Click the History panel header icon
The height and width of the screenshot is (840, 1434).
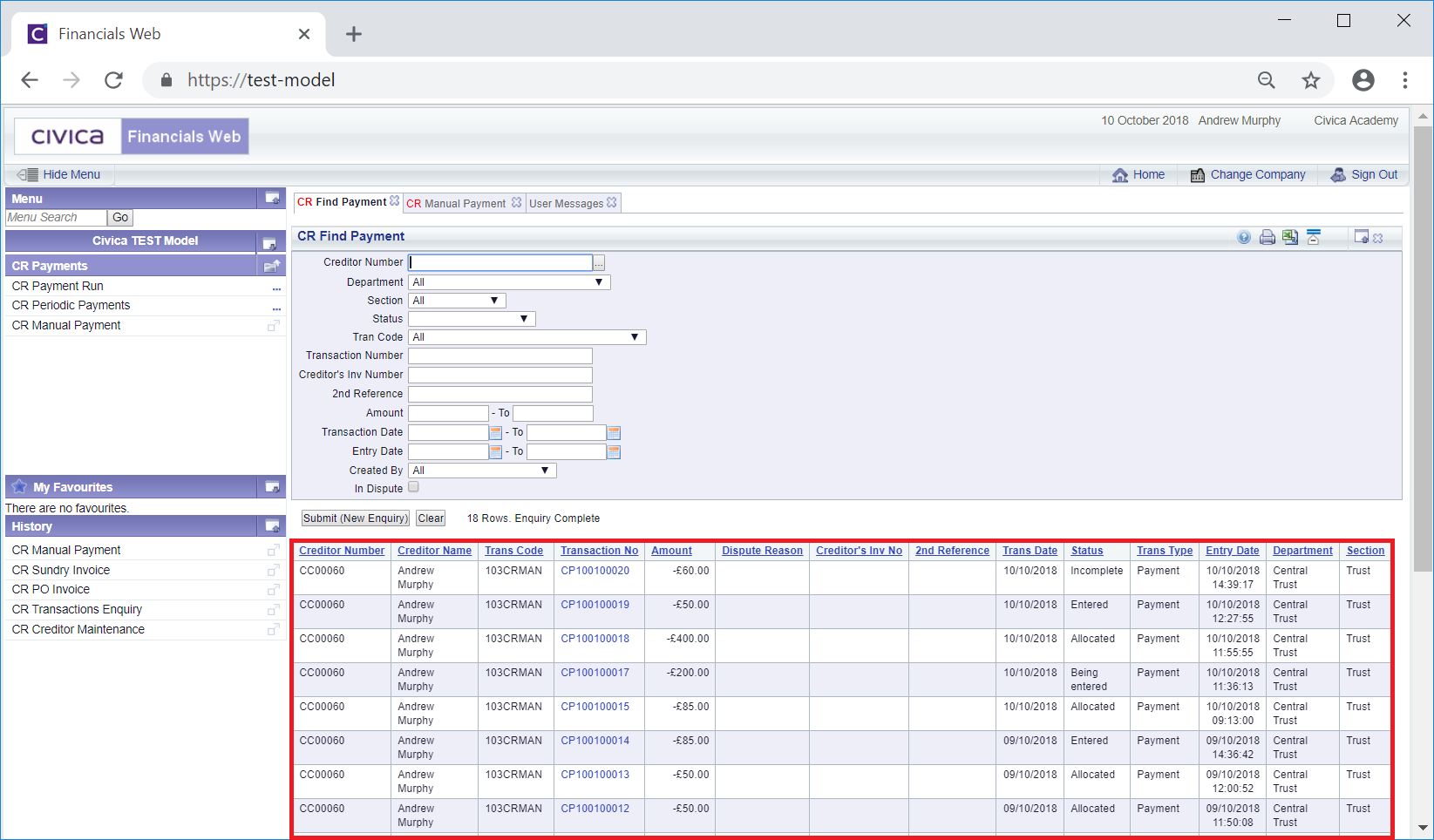click(x=272, y=526)
